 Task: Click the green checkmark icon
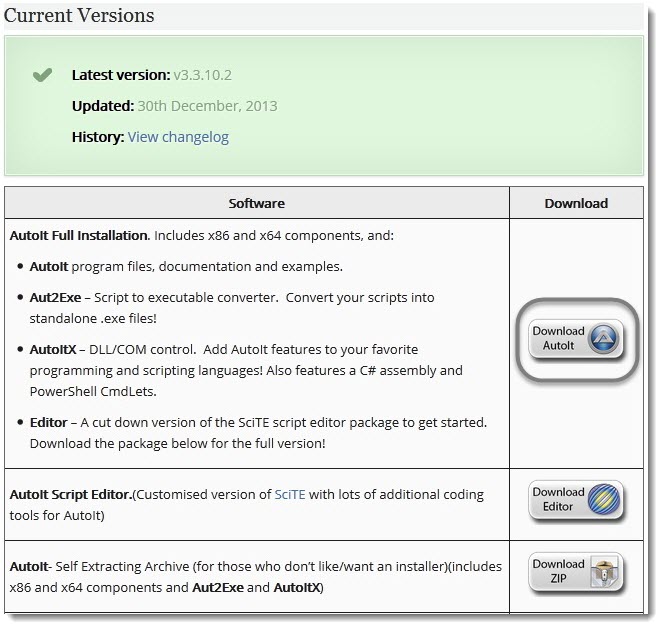pyautogui.click(x=42, y=75)
